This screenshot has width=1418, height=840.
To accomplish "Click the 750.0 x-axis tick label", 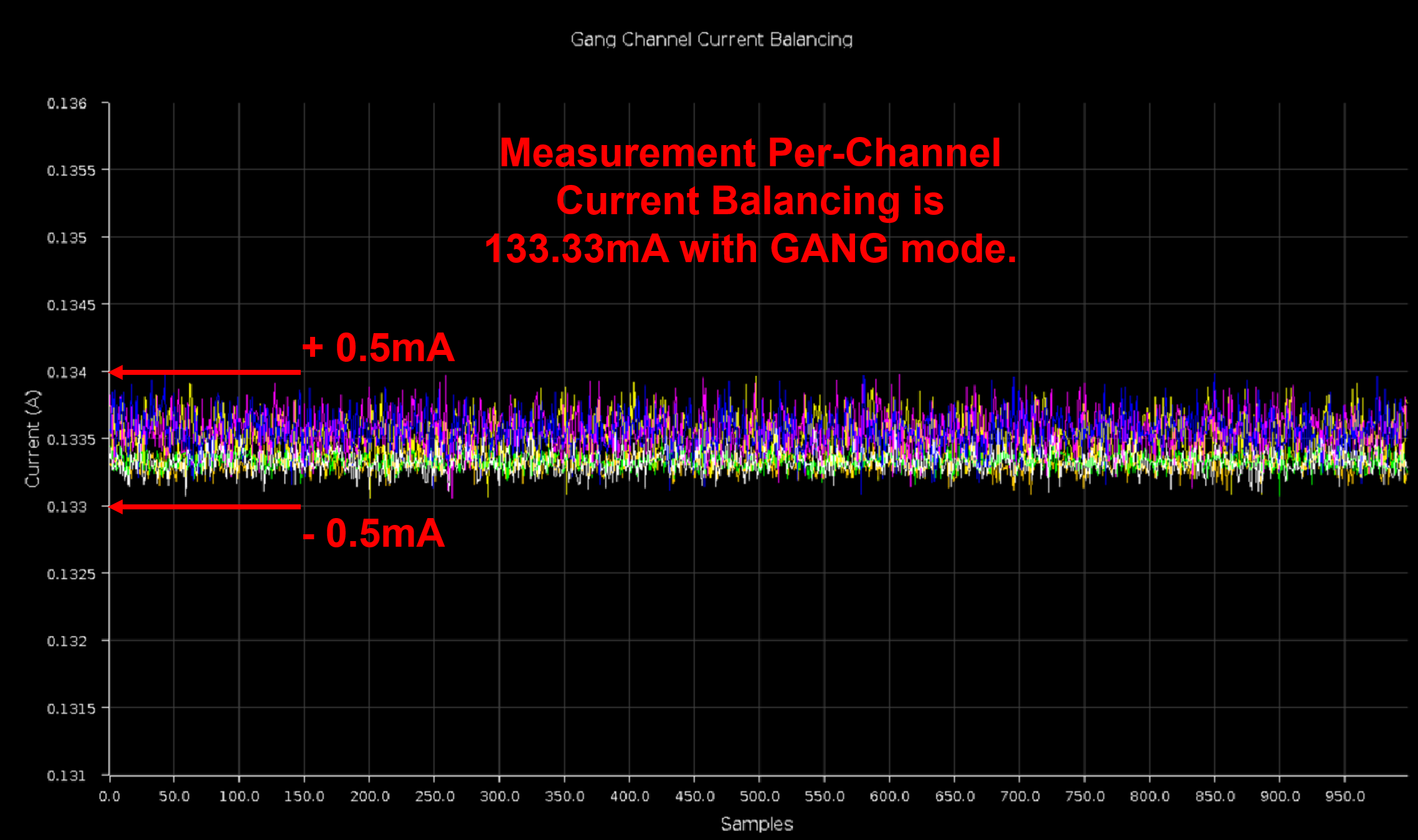I will [1085, 796].
